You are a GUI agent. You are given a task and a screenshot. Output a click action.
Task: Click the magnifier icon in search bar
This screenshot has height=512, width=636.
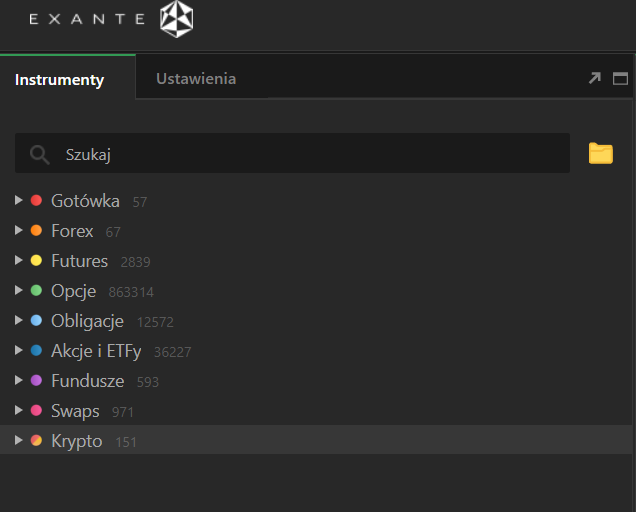[39, 155]
